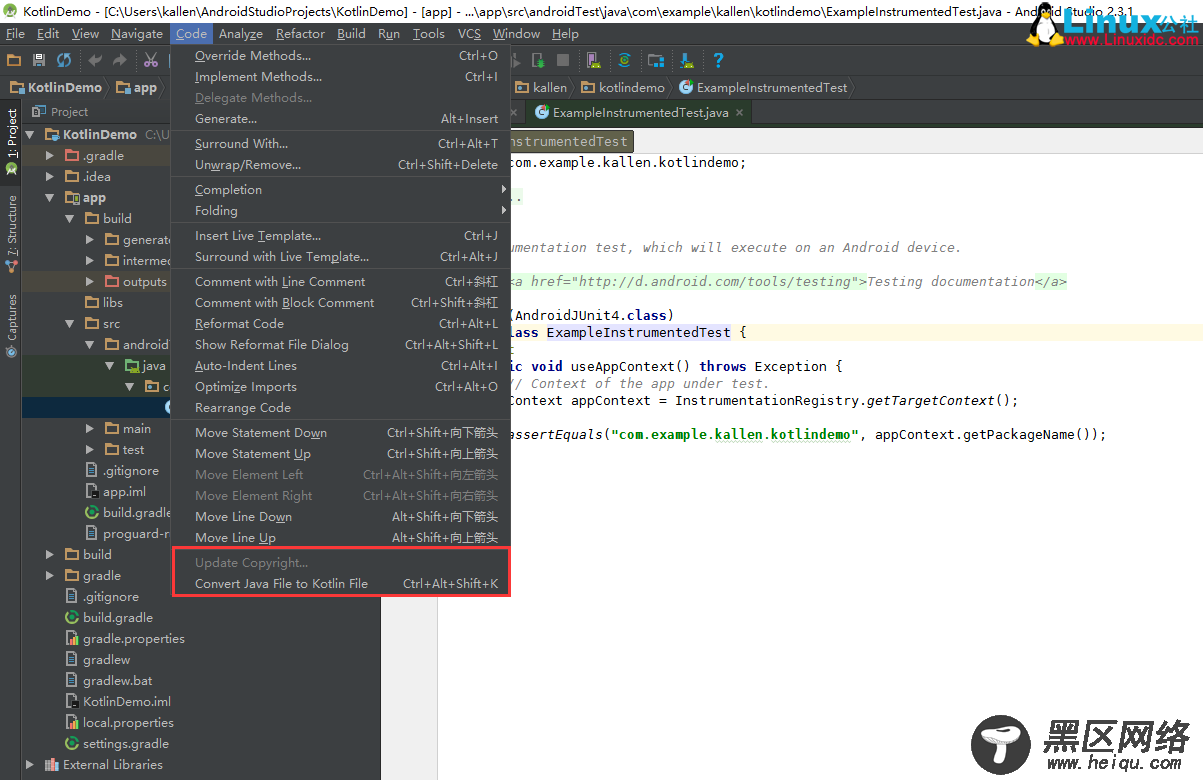Click the Synchronize toolbar icon
1203x780 pixels.
pyautogui.click(x=64, y=61)
